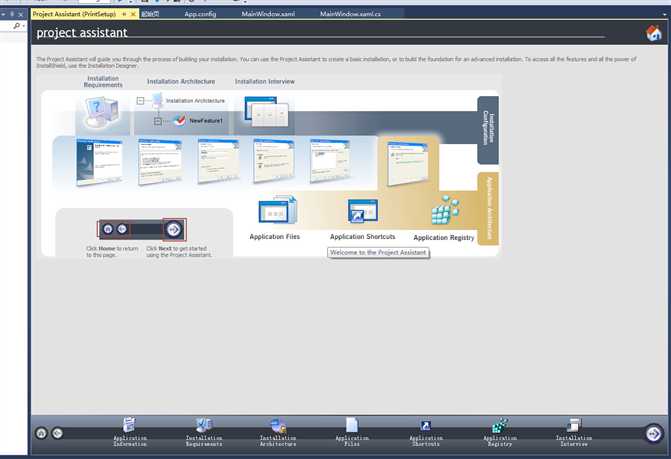The width and height of the screenshot is (671, 459).
Task: Click the Application Registry label
Action: (x=444, y=237)
